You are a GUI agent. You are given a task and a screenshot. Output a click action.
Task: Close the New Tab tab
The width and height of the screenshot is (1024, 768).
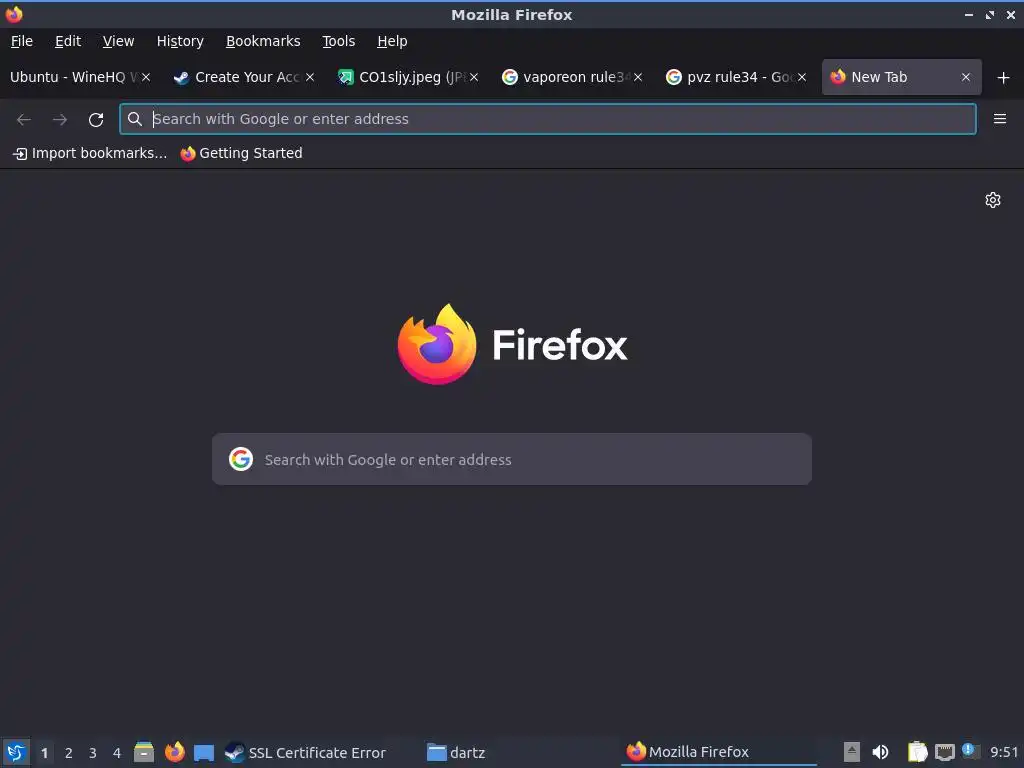tap(966, 77)
